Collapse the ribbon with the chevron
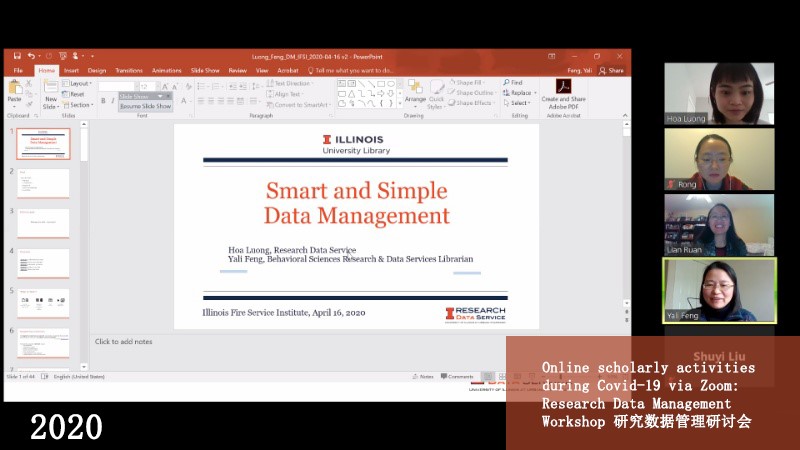The width and height of the screenshot is (800, 450). pos(625,116)
